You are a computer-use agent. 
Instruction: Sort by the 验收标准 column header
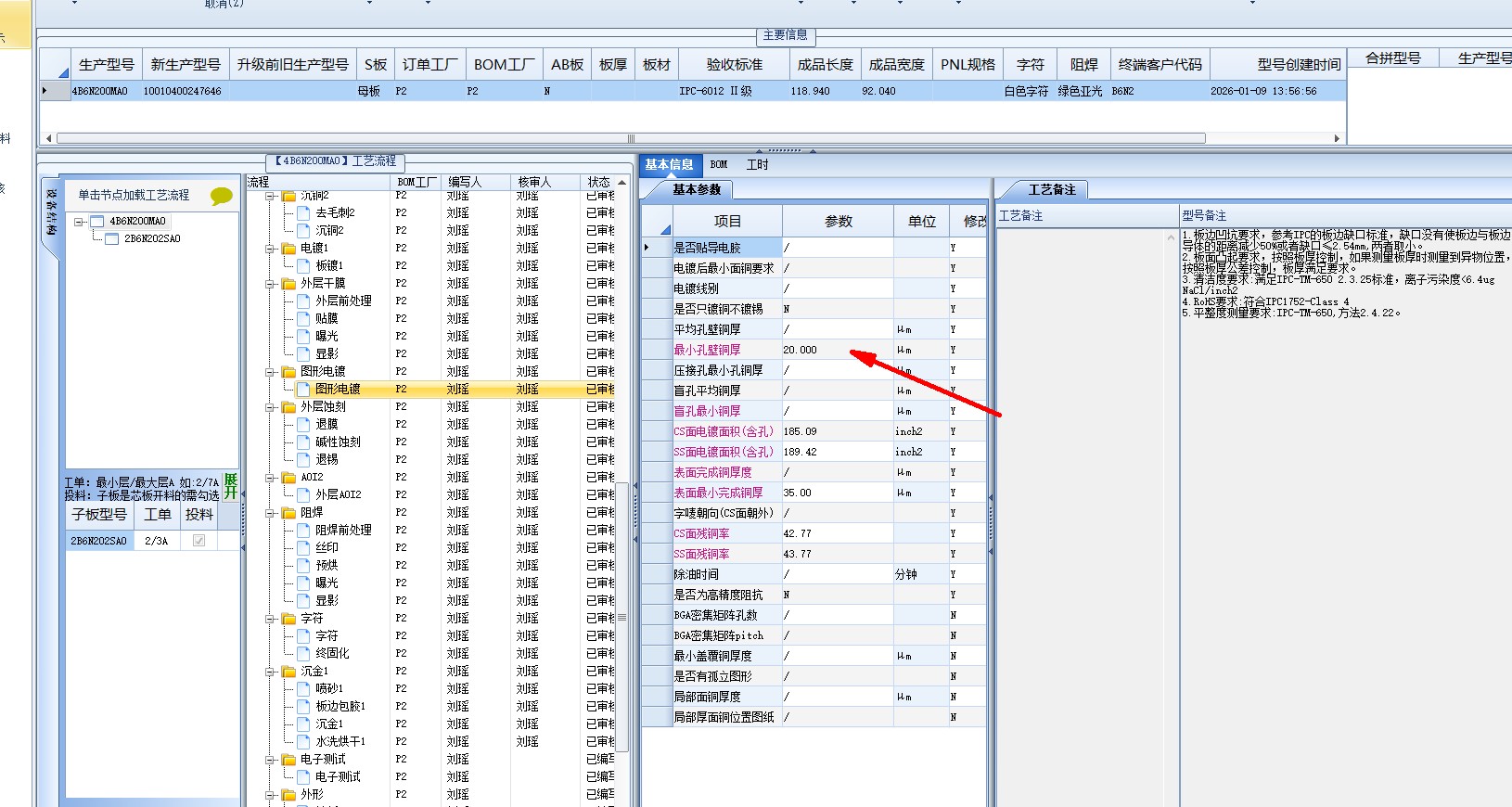tap(735, 65)
